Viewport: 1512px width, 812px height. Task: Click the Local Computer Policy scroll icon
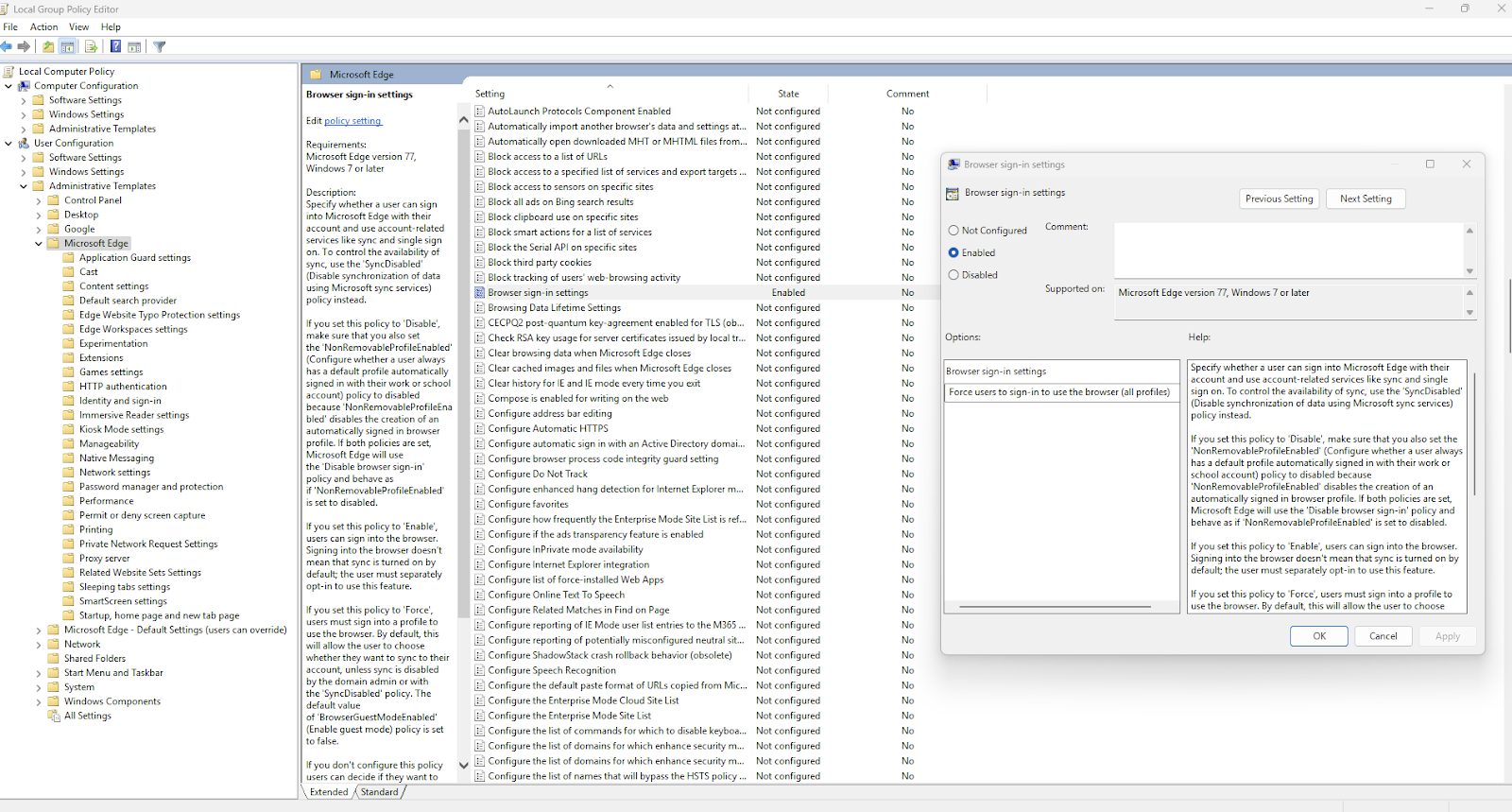tap(9, 71)
